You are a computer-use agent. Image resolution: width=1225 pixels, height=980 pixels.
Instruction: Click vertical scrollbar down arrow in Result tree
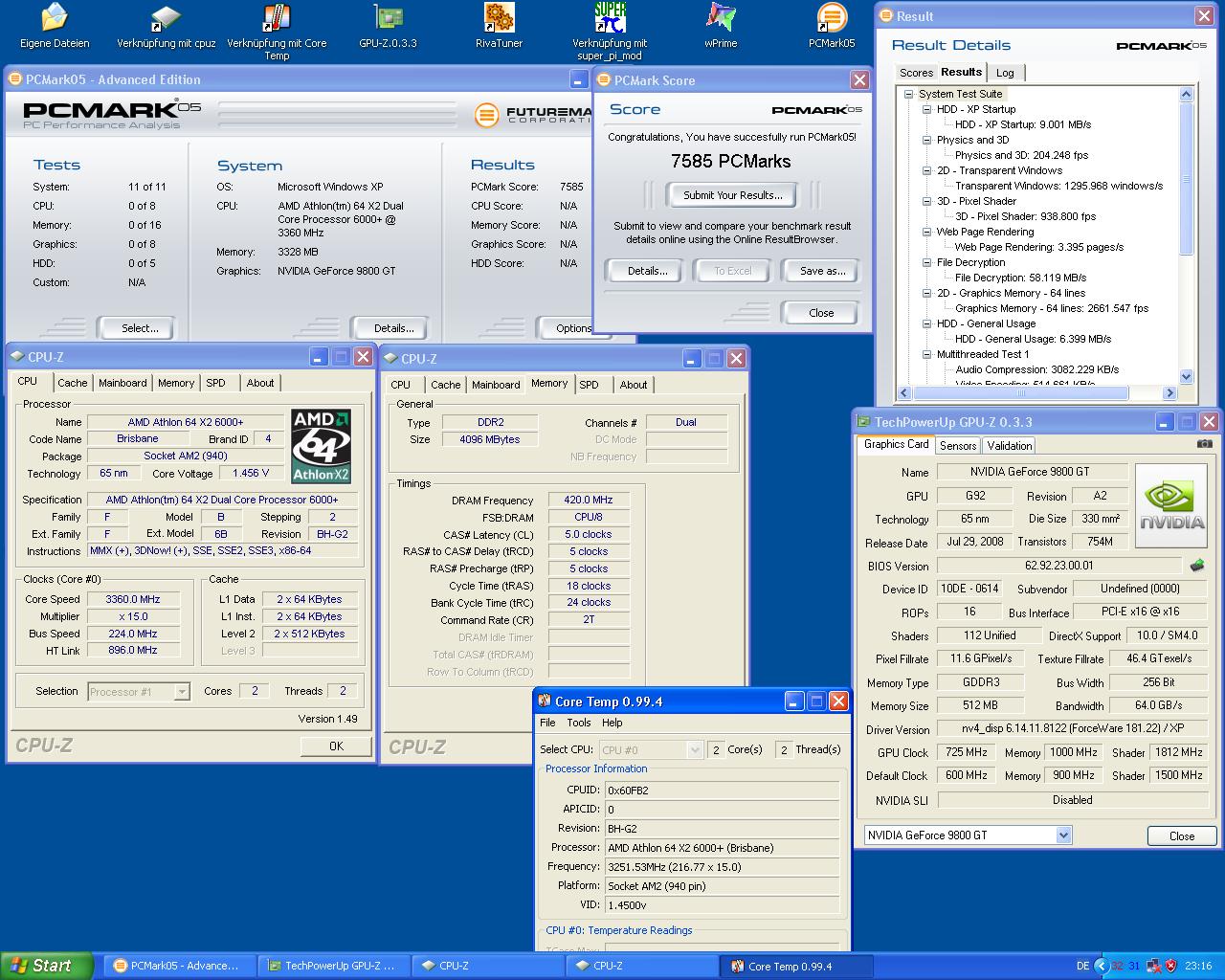[1186, 377]
